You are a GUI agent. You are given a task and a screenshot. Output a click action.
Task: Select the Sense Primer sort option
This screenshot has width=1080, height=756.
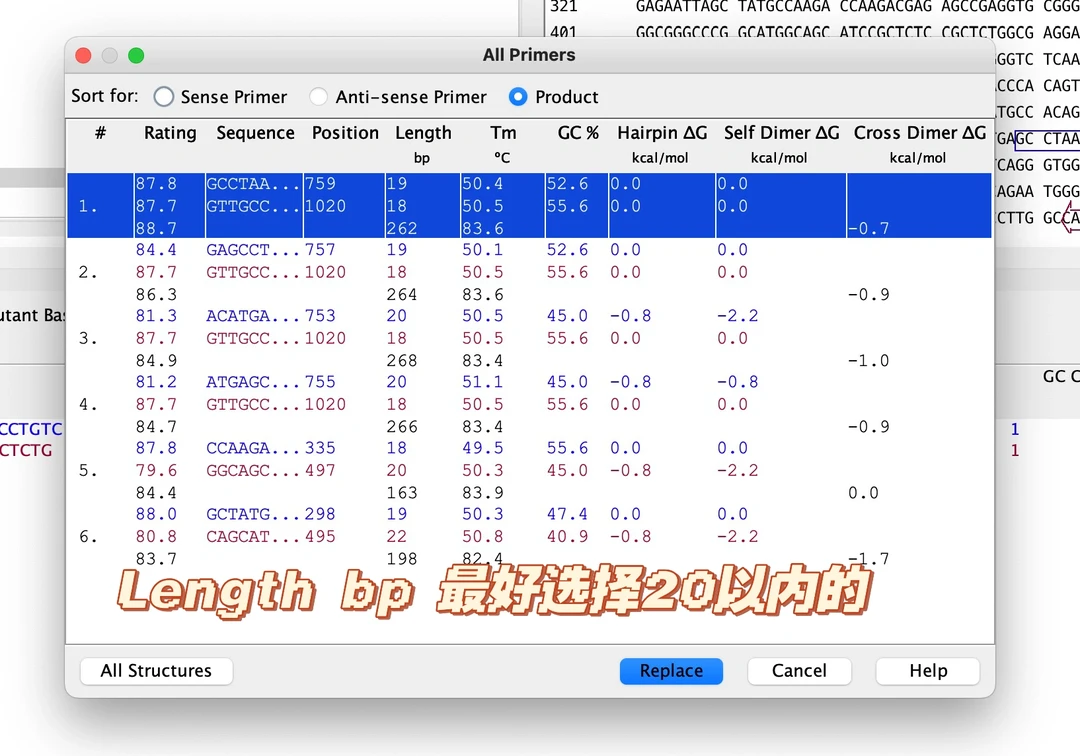pos(220,97)
